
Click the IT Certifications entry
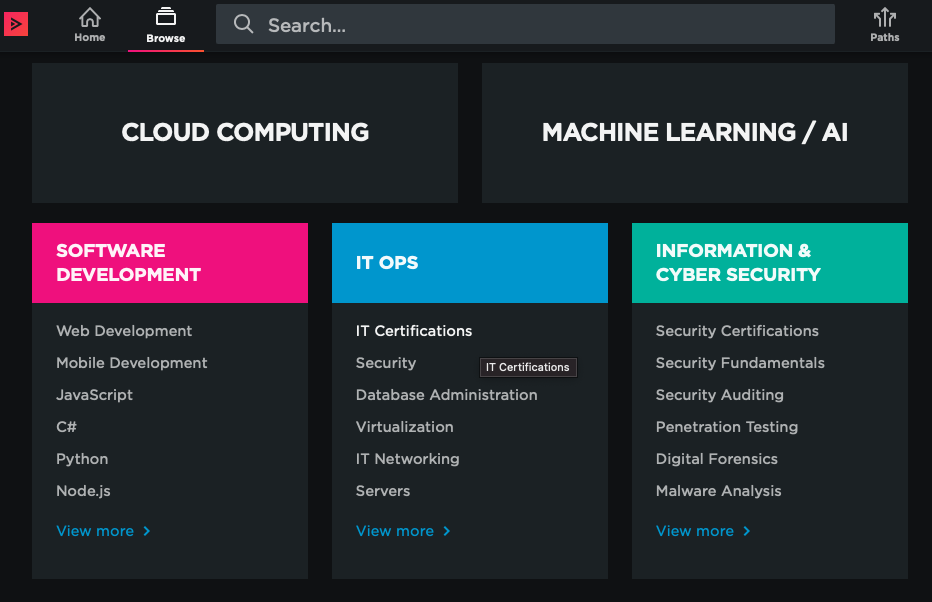pyautogui.click(x=415, y=330)
